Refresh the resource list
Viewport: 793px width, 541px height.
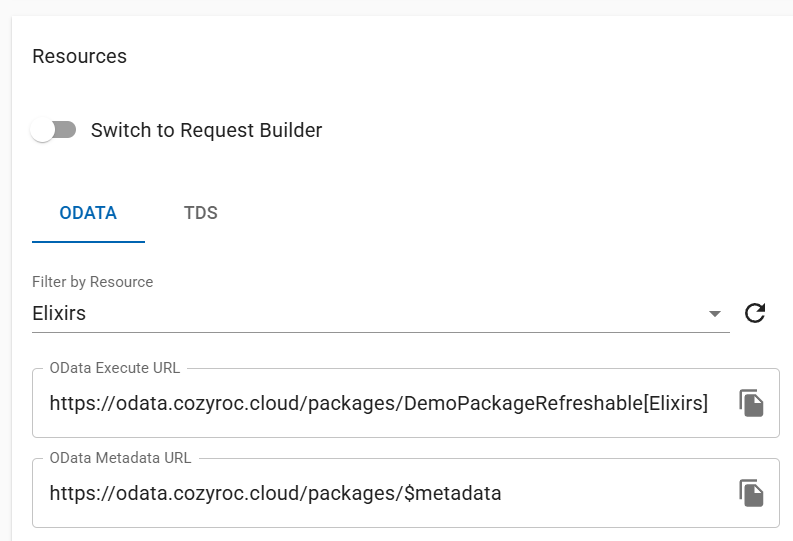point(755,313)
